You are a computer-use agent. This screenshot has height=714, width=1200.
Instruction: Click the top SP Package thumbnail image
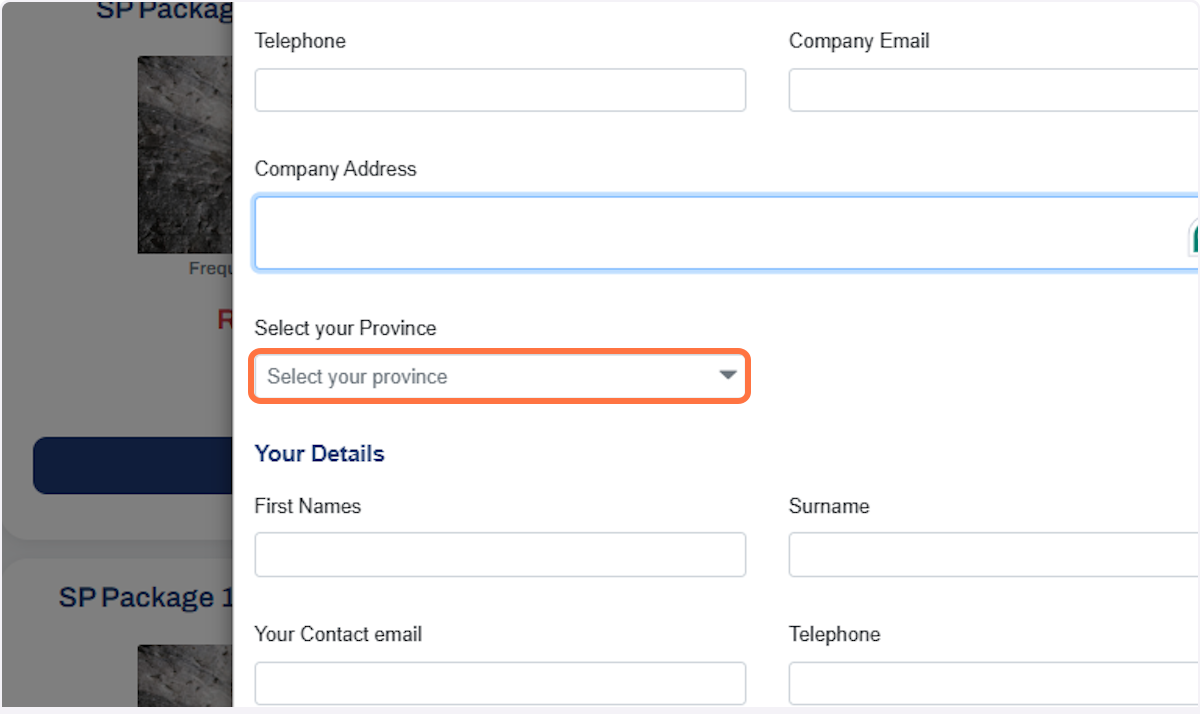[185, 154]
